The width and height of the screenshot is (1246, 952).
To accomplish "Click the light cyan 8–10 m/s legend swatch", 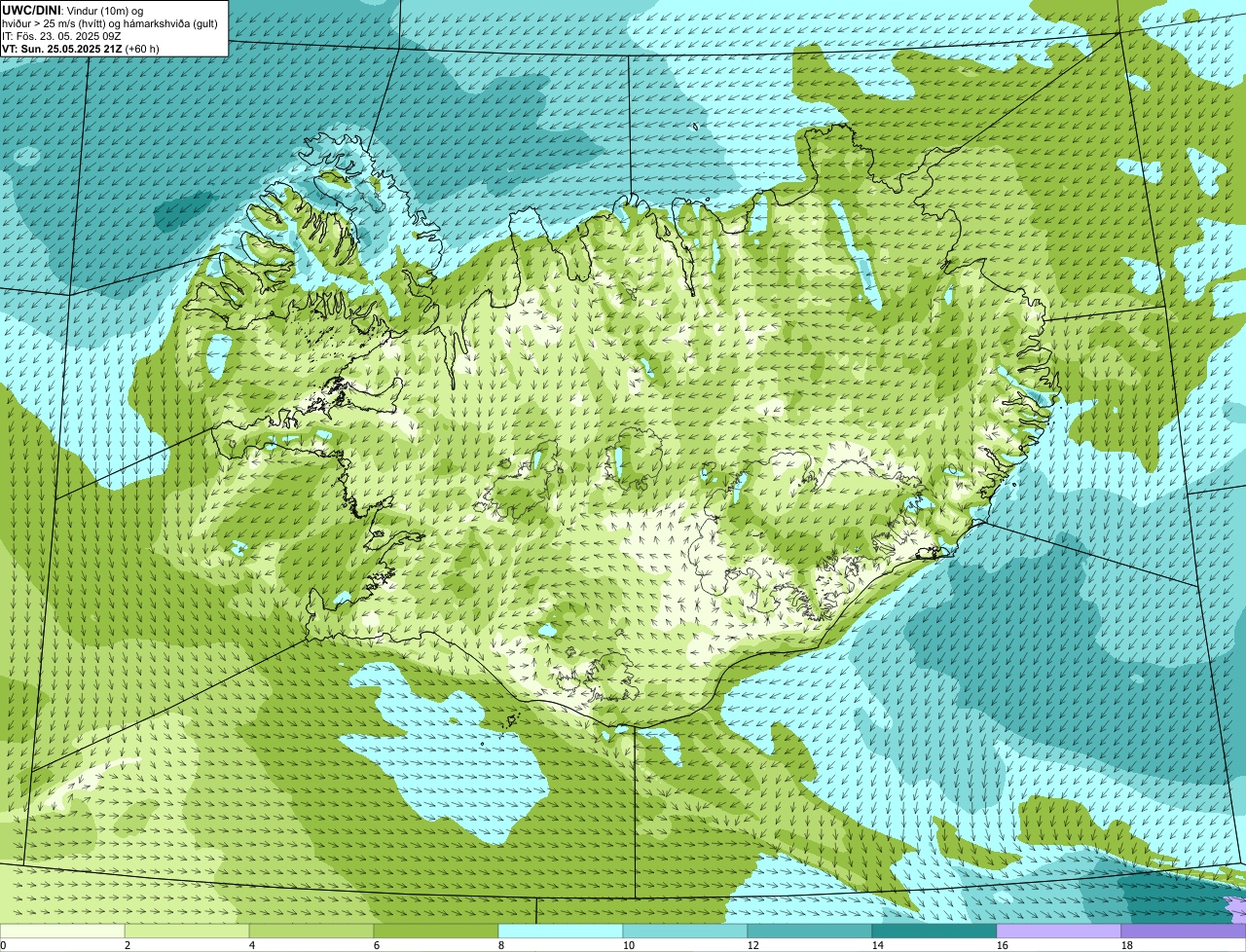I will [561, 931].
